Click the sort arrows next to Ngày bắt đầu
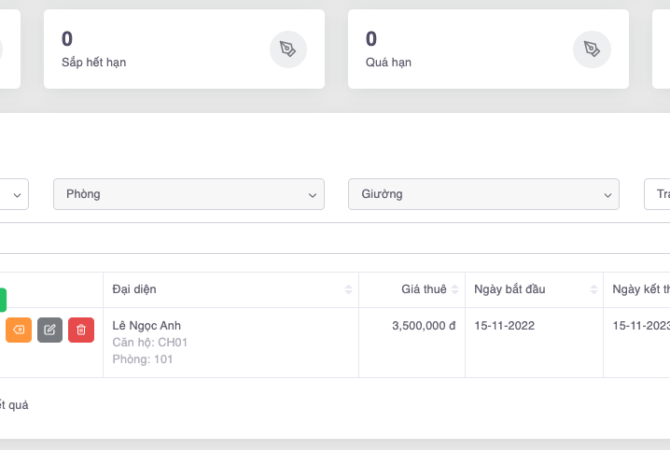Screen dimensions: 670x450 click(x=593, y=290)
